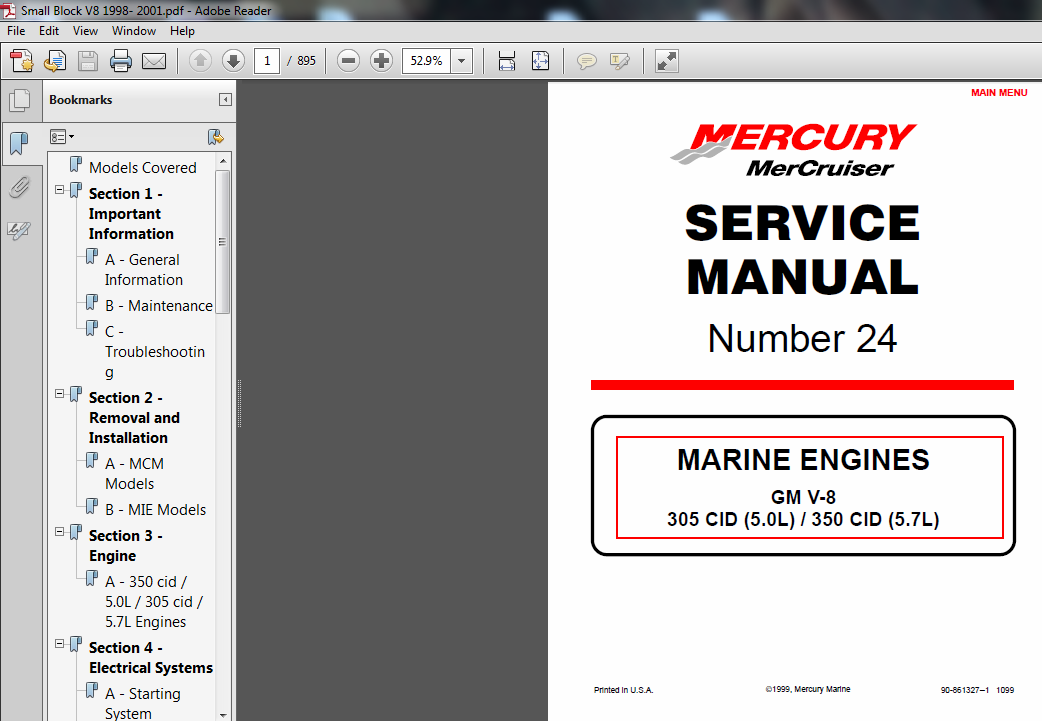This screenshot has width=1042, height=721.
Task: Click the Open file icon in toolbar
Action: [x=55, y=61]
